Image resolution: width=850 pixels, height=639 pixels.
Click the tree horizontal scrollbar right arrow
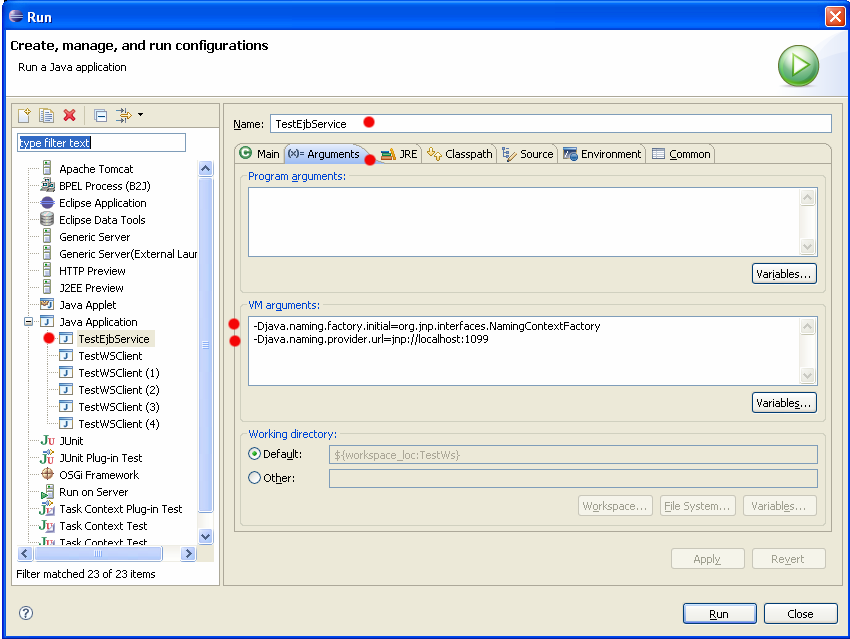click(188, 553)
